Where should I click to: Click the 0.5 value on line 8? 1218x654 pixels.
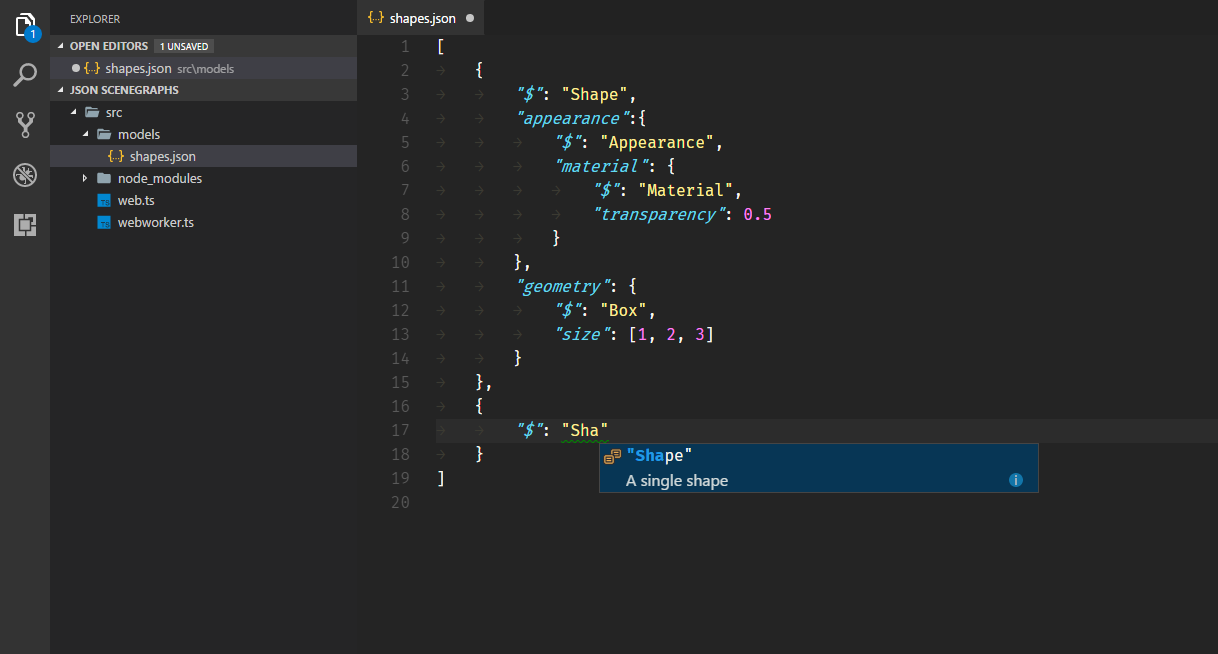tap(758, 214)
